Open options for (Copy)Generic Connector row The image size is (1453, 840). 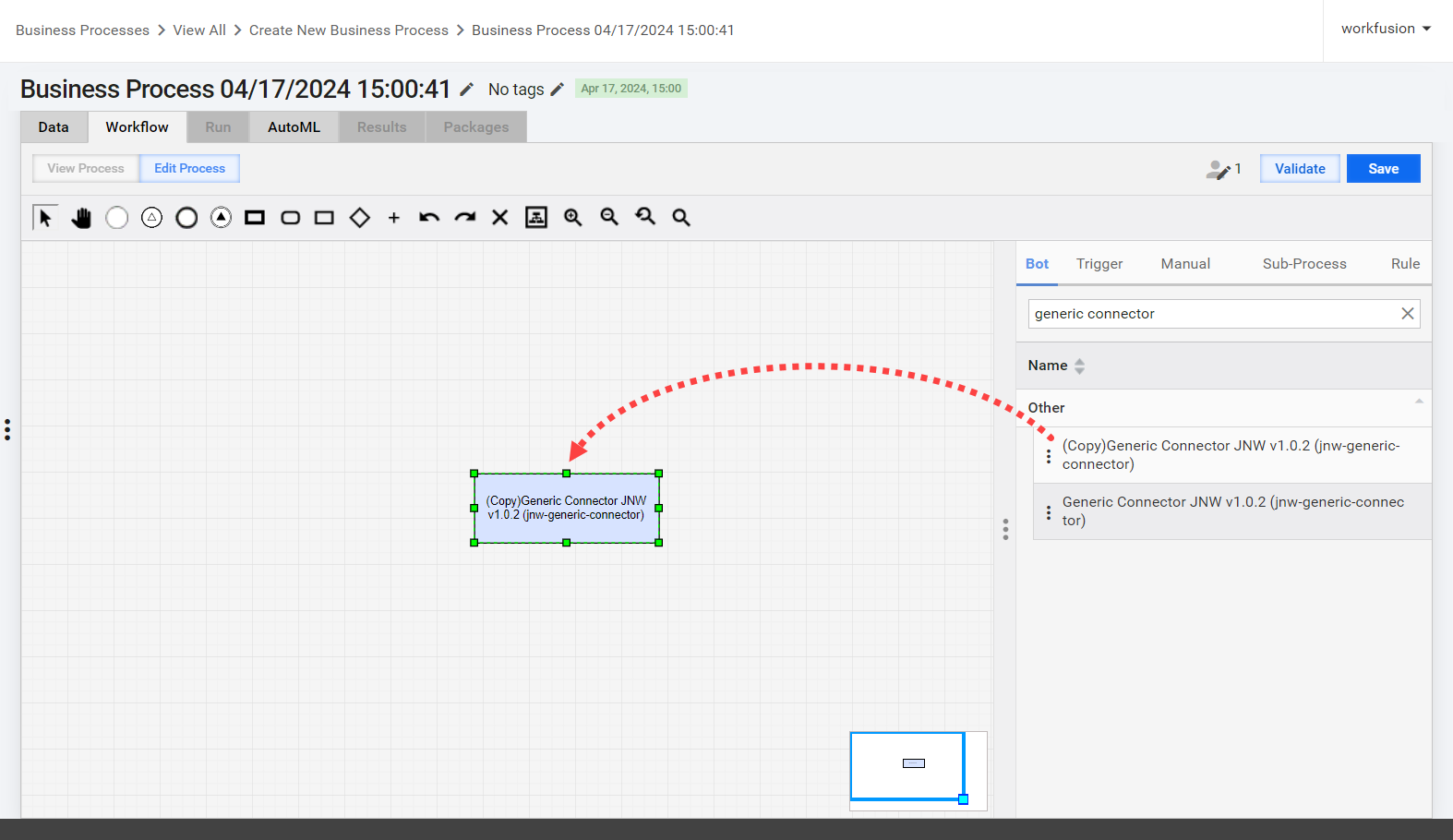1049,455
